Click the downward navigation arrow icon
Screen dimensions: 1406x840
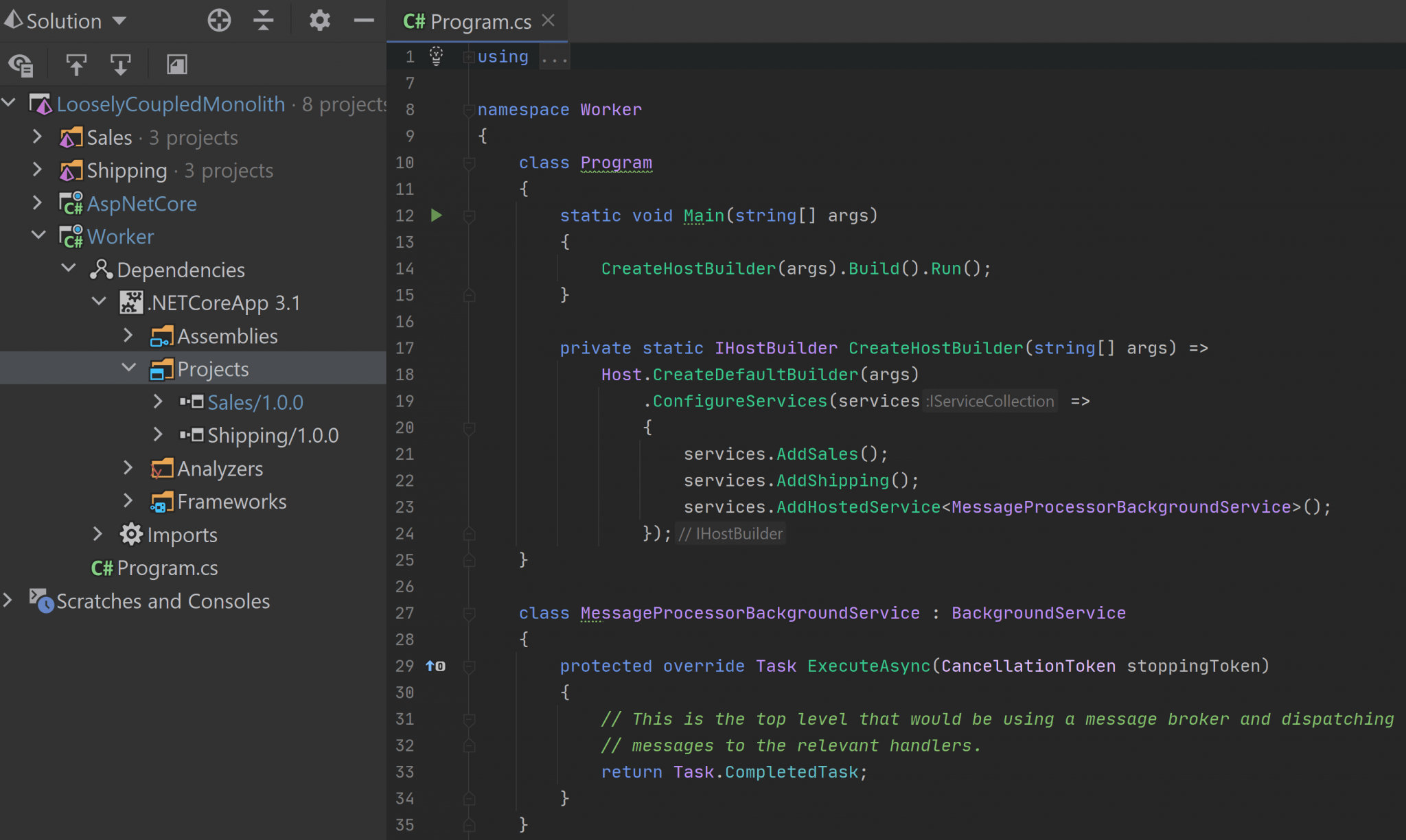click(121, 64)
